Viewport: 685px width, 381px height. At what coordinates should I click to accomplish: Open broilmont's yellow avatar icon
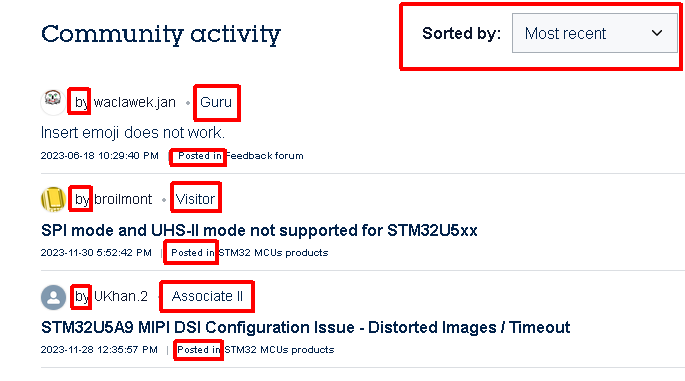point(53,199)
